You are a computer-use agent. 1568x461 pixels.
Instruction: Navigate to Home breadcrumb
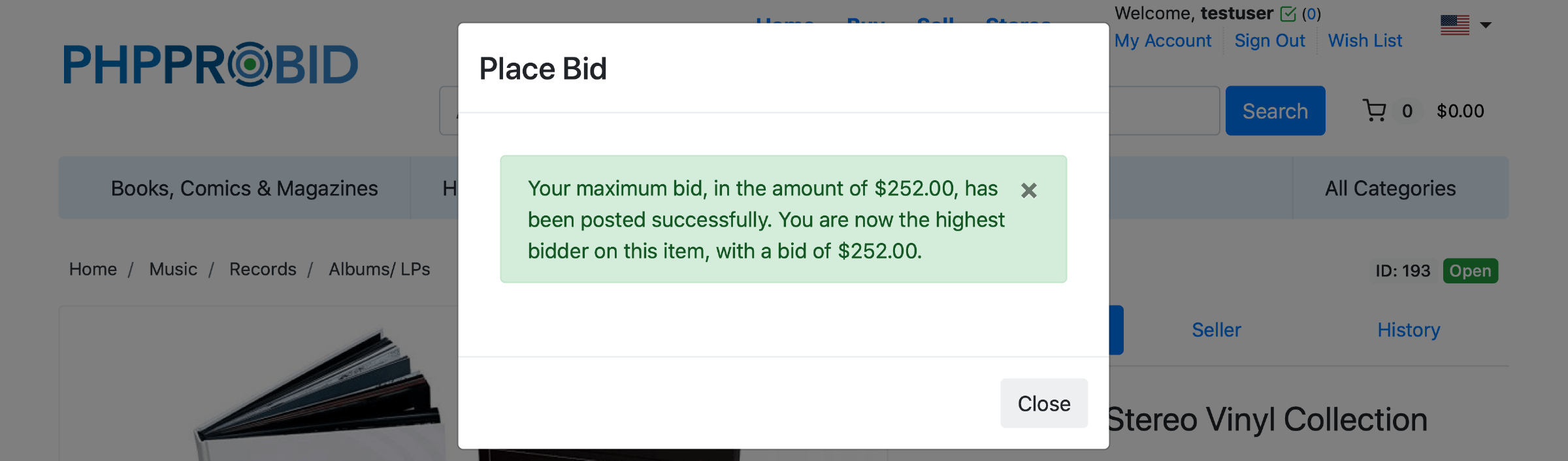coord(93,269)
